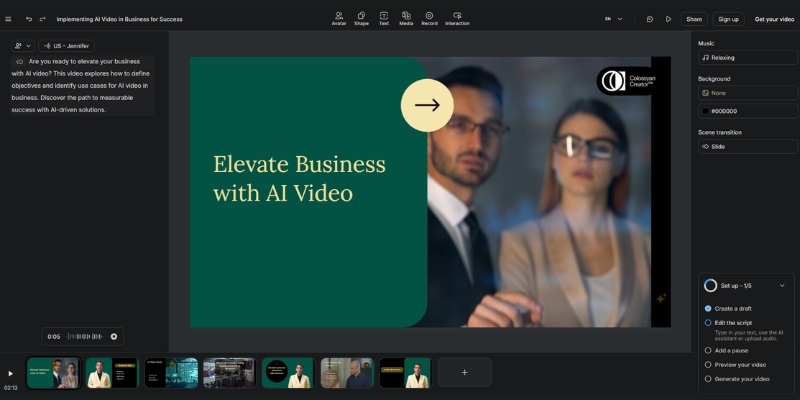Open the Relaxing music selector
This screenshot has height=400, width=800.
pyautogui.click(x=747, y=58)
